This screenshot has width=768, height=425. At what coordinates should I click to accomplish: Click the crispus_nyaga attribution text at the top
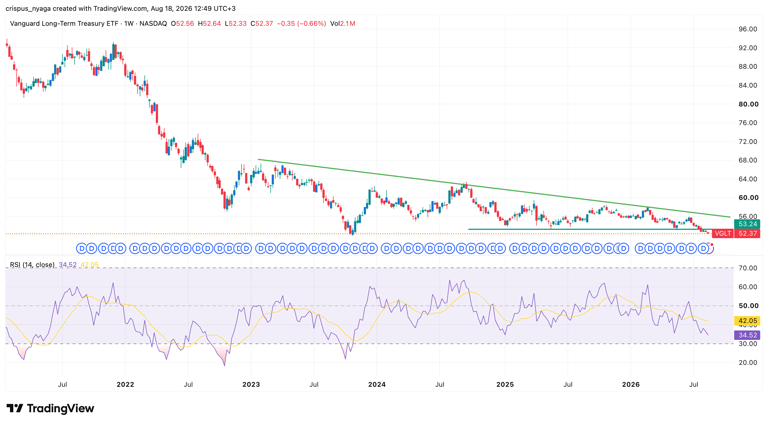120,8
